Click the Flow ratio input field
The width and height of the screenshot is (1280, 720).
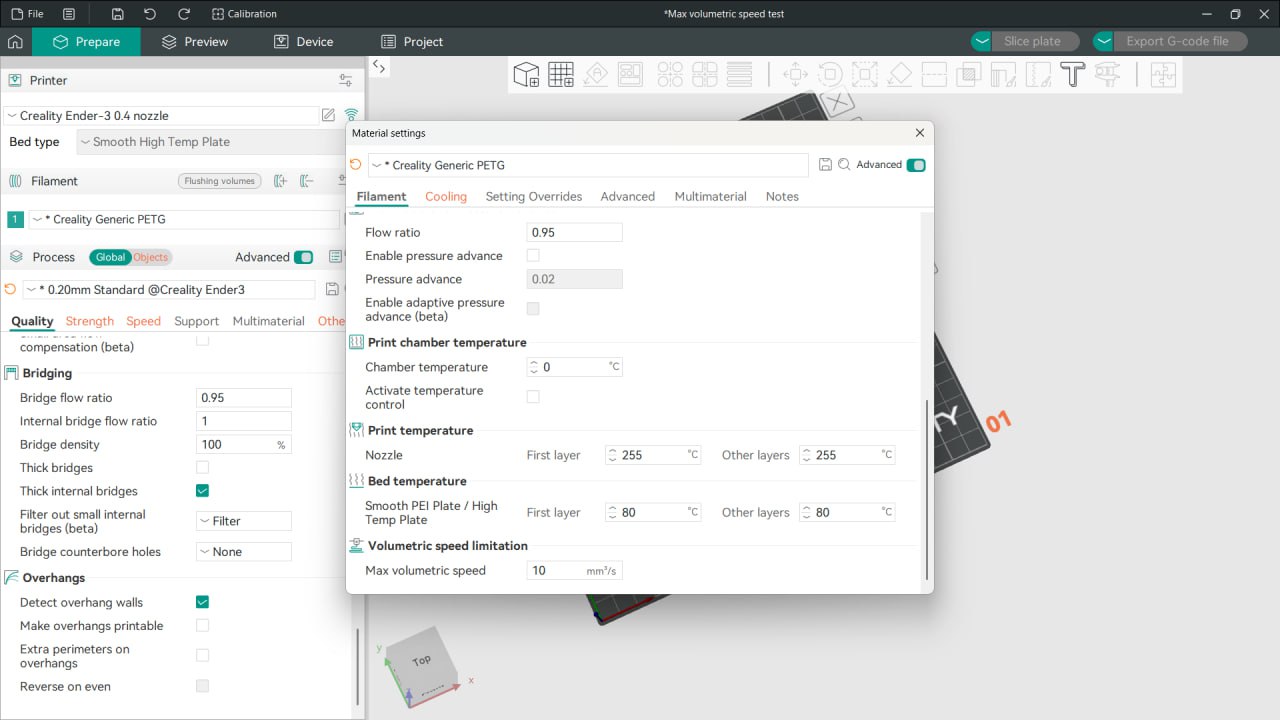pos(575,232)
